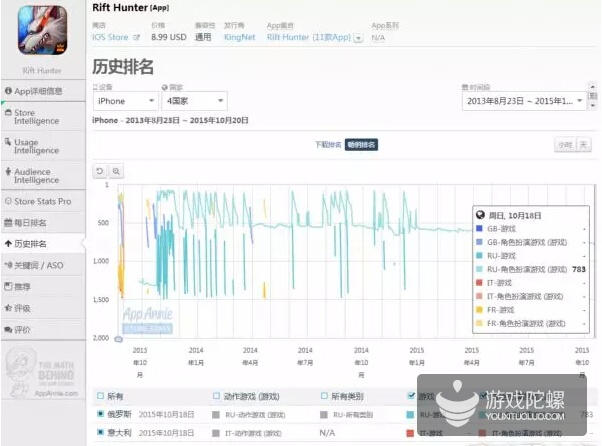The height and width of the screenshot is (446, 602).
Task: Open the KingNet publisher link
Action: (x=239, y=37)
